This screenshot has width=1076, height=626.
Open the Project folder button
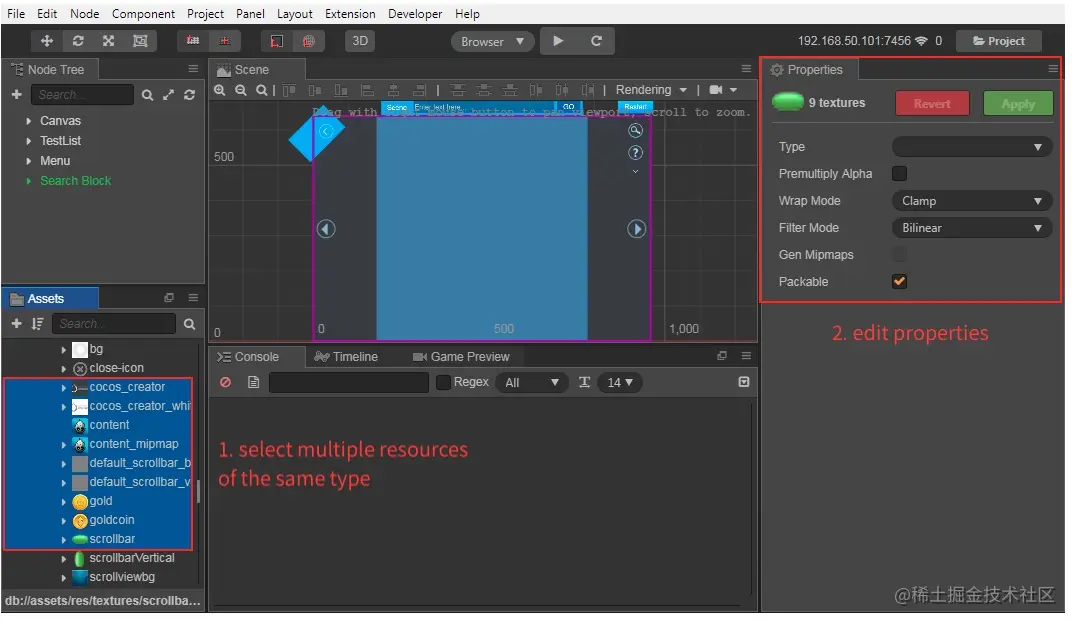point(998,41)
